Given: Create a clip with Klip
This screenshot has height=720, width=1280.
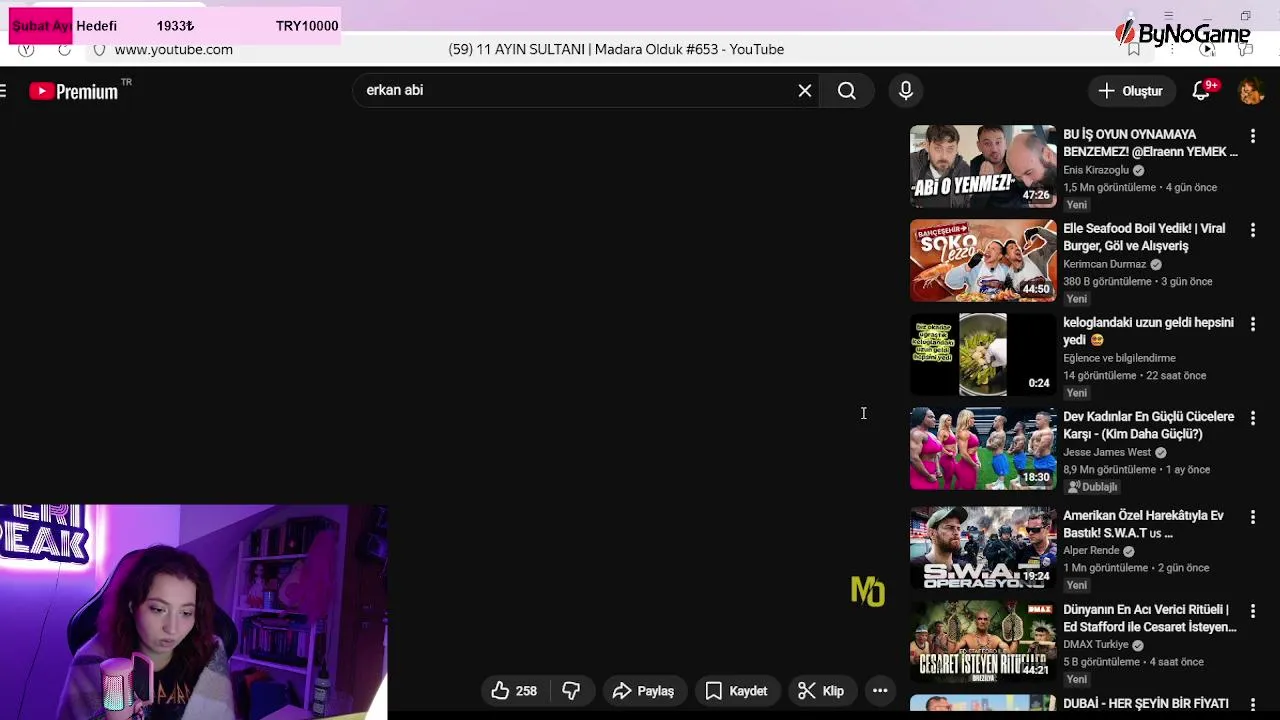Looking at the screenshot, I should 821,691.
